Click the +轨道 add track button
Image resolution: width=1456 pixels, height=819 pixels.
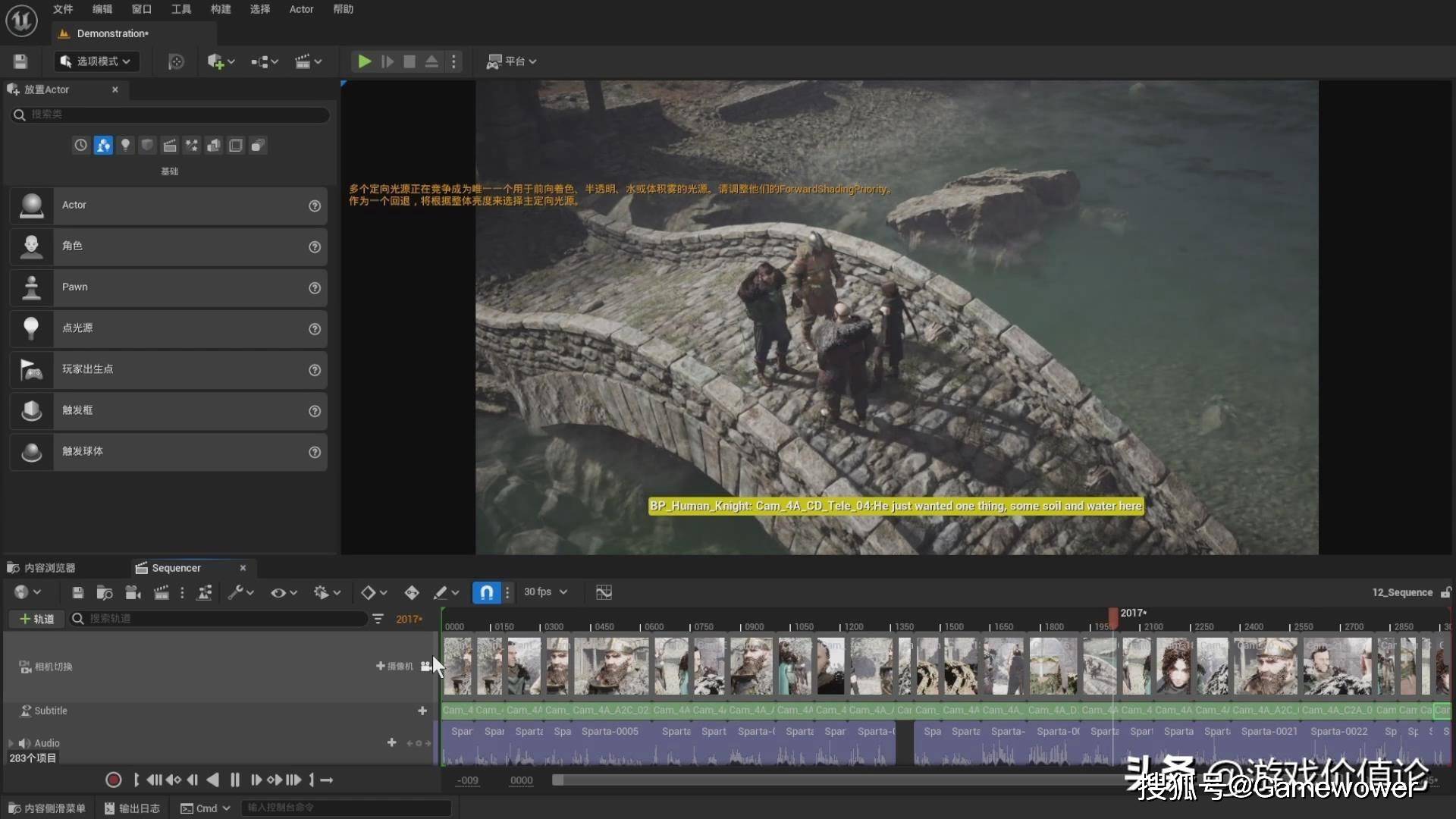[x=36, y=619]
